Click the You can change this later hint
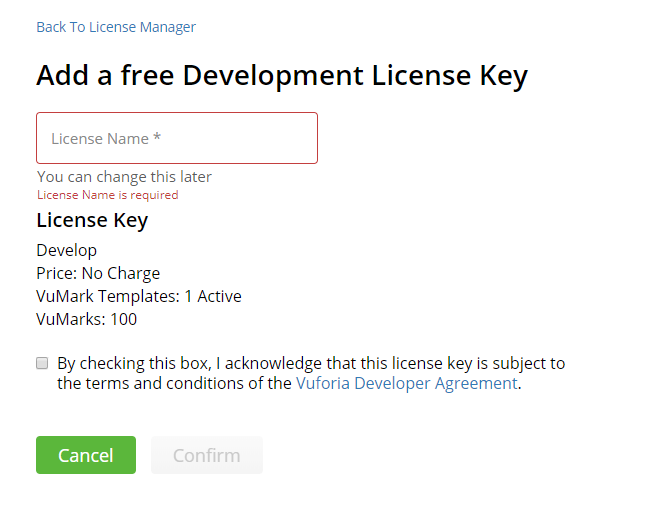 click(x=124, y=177)
